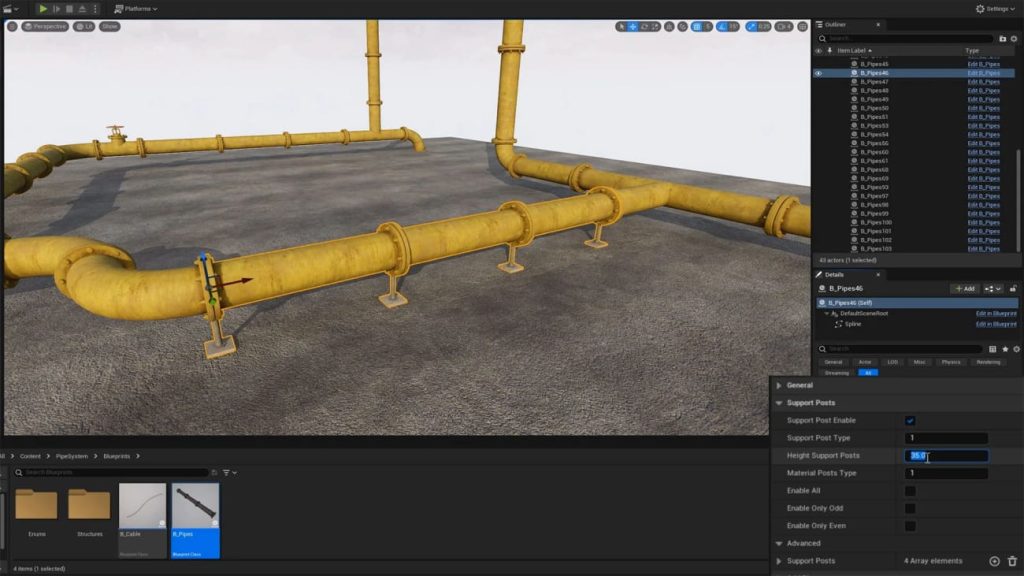This screenshot has width=1024, height=576.
Task: Click Edit in Blueprint next to Spline component
Action: pyautogui.click(x=996, y=324)
